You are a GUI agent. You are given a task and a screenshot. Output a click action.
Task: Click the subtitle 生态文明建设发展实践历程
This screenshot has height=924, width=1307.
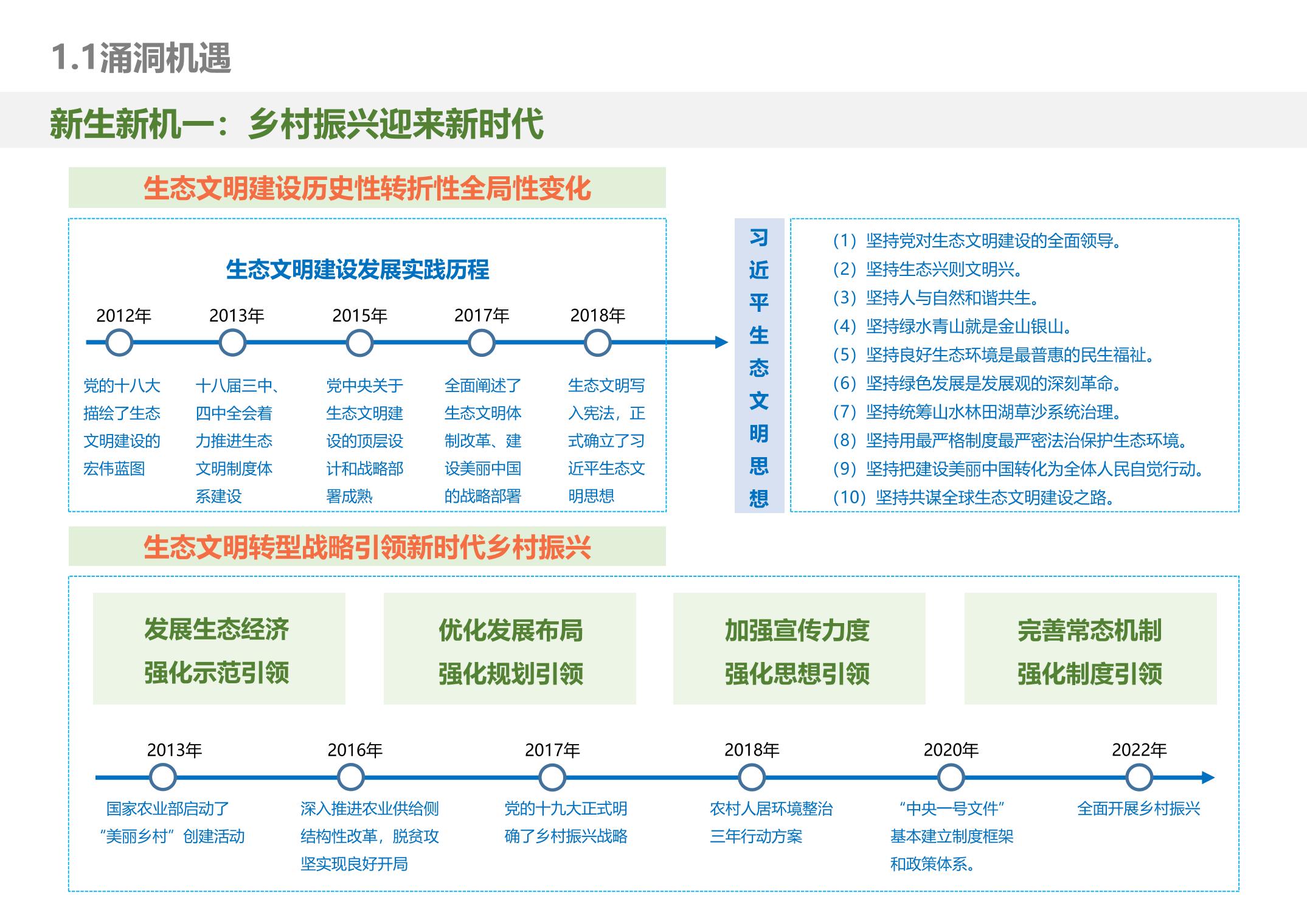tap(358, 269)
